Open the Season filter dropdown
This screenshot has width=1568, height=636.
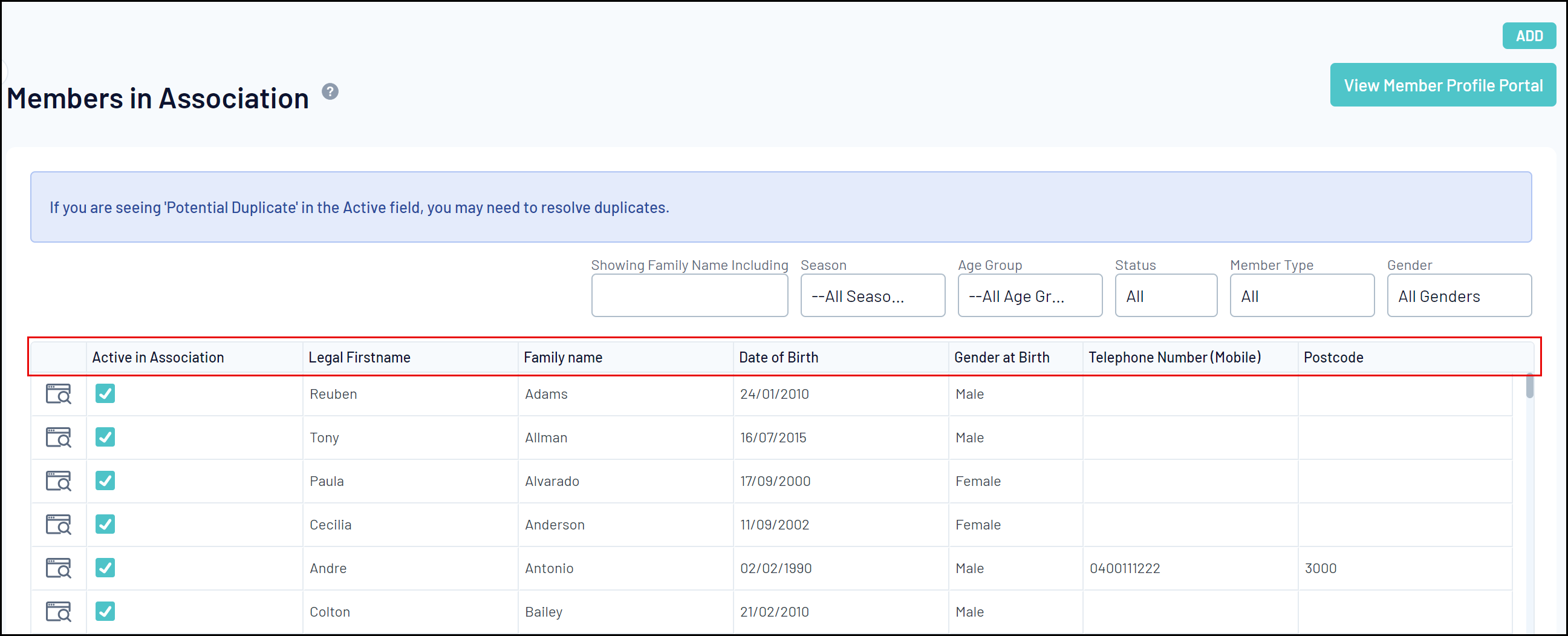point(872,296)
